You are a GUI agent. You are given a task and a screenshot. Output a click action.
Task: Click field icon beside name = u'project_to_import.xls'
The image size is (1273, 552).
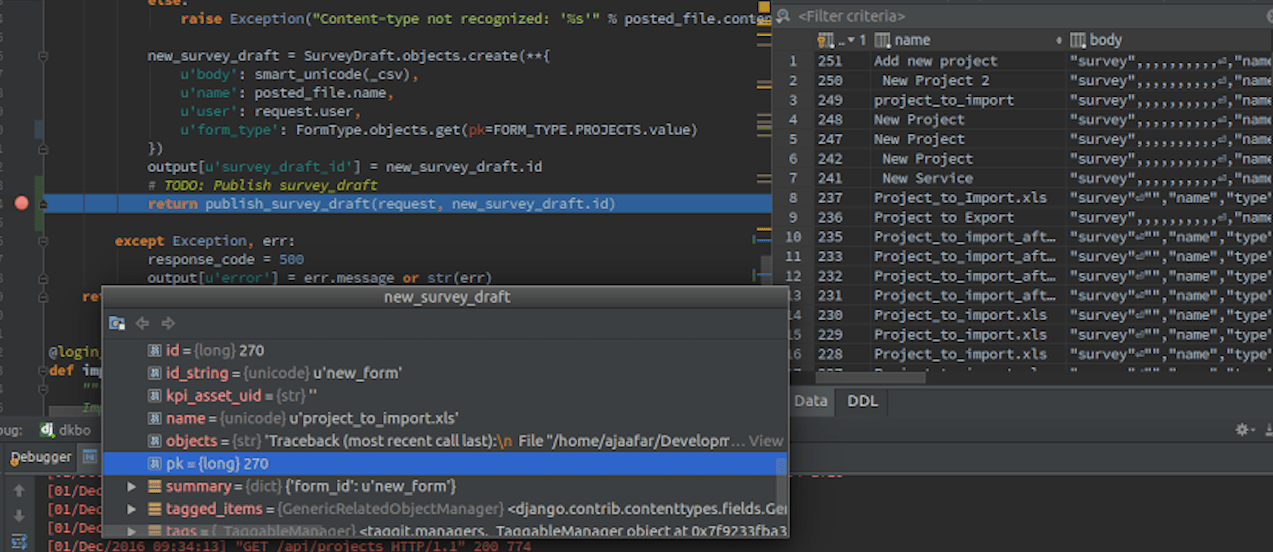tap(155, 418)
